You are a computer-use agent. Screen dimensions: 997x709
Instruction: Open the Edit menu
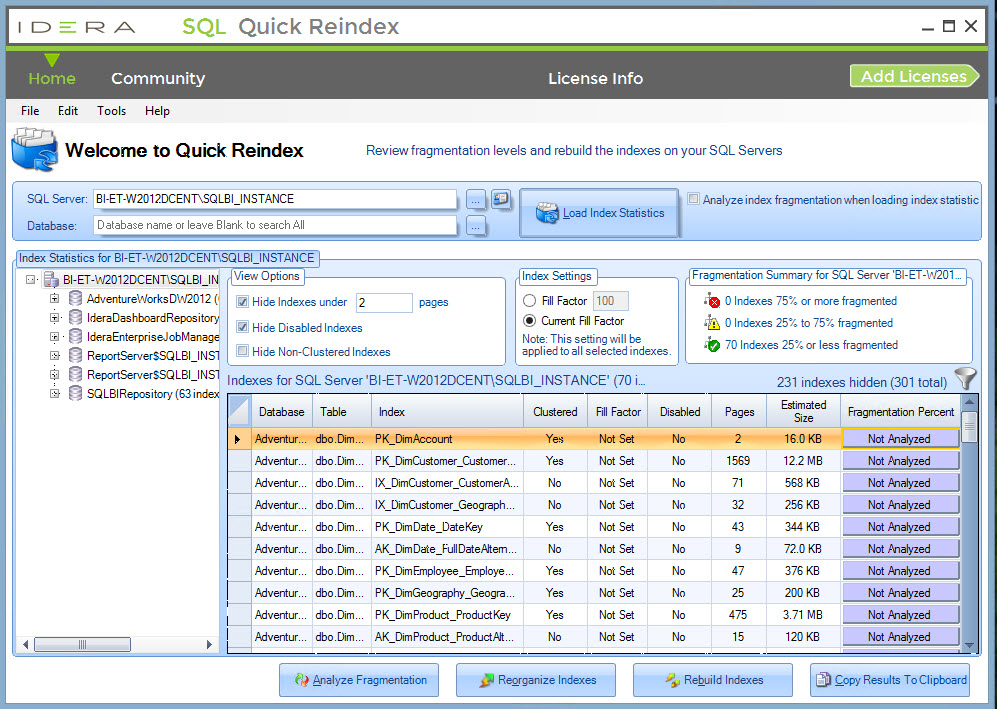(x=68, y=111)
